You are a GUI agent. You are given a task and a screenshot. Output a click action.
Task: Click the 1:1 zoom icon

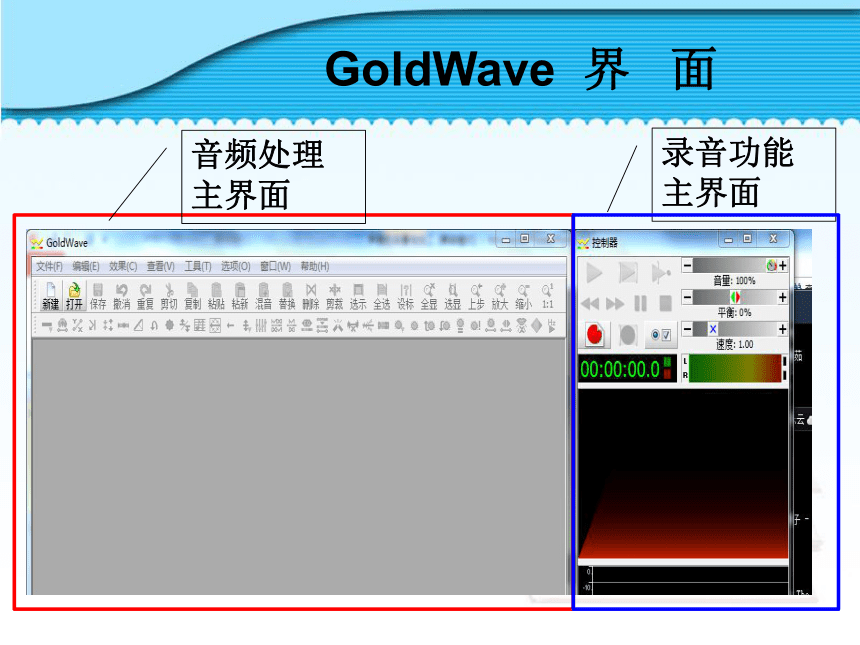[547, 296]
